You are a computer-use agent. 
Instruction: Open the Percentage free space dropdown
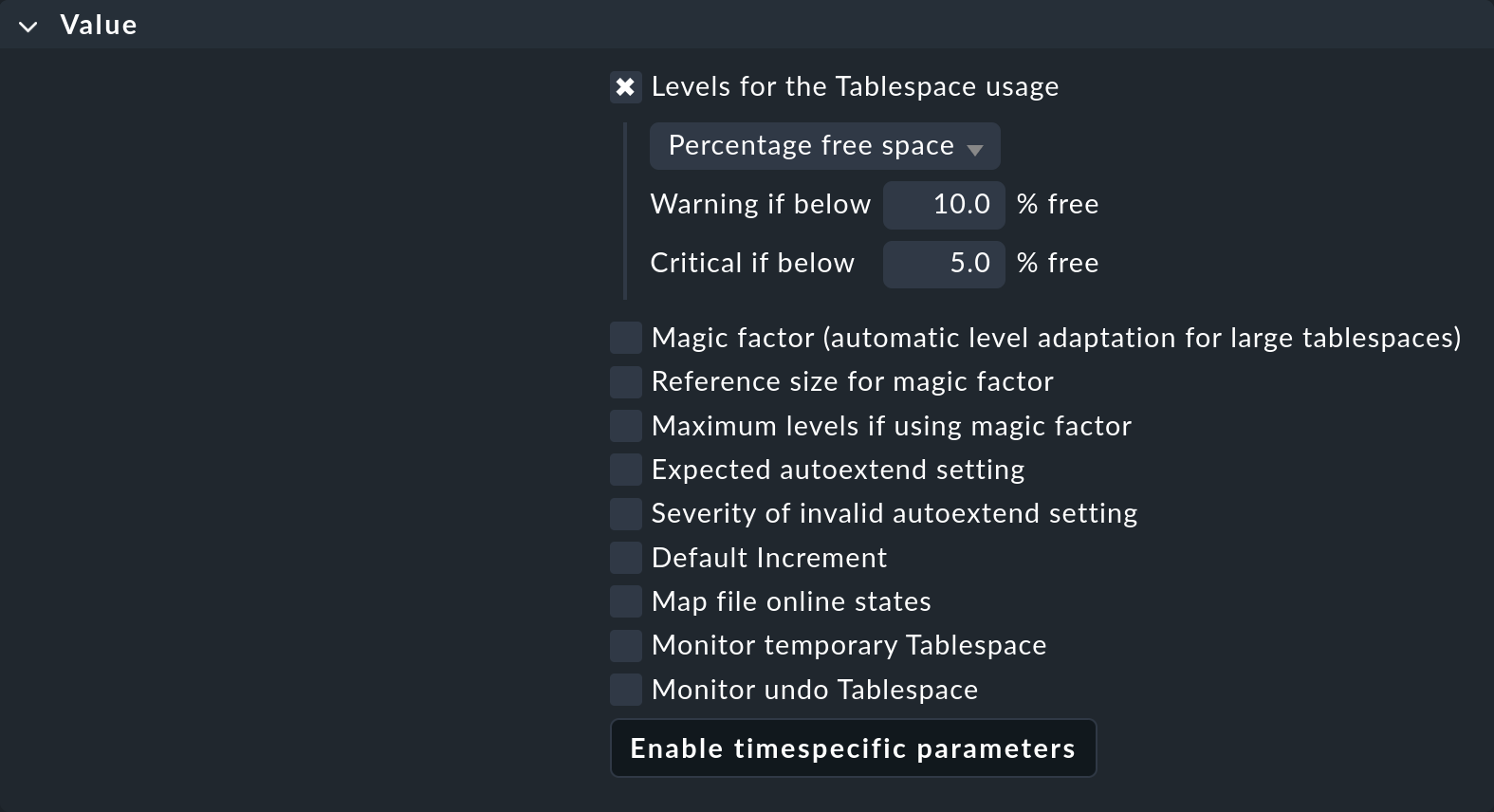(x=823, y=145)
